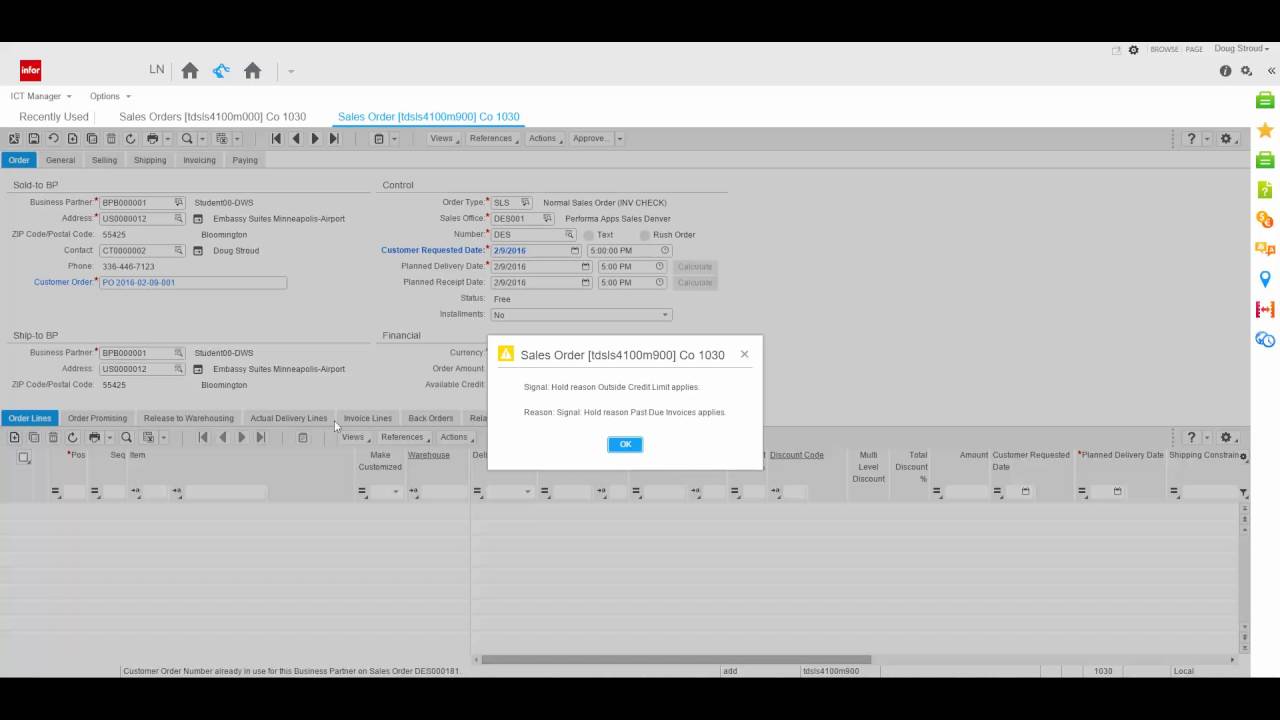Click the green question document sidebar icon

(x=1265, y=190)
